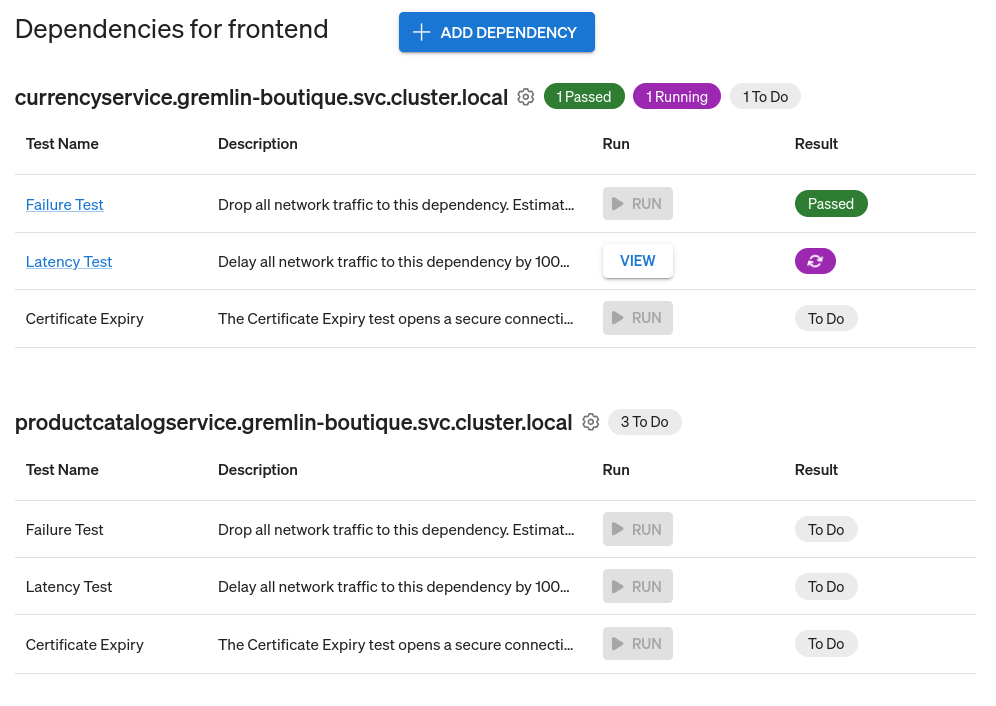The image size is (996, 706).
Task: Click the '3 To Do' badge for productcatalogservice
Action: pos(644,422)
